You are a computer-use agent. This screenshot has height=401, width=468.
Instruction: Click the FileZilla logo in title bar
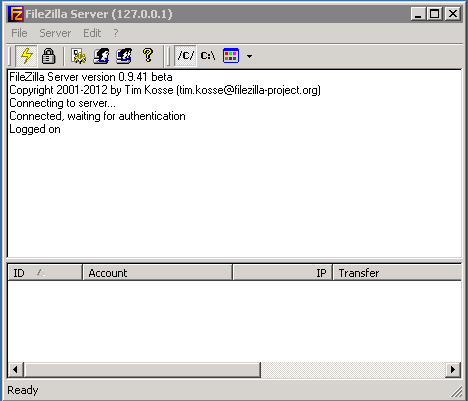[x=16, y=14]
